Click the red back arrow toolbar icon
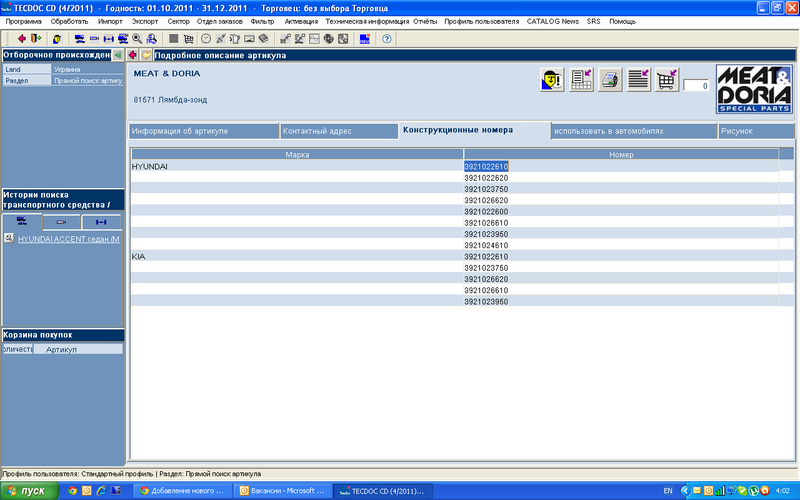Viewport: 800px width, 500px height. (22, 39)
